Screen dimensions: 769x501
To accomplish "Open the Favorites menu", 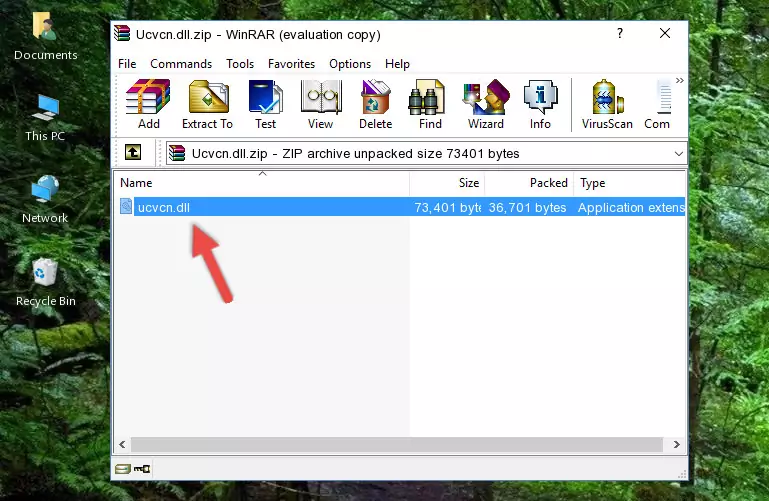I will pyautogui.click(x=291, y=64).
